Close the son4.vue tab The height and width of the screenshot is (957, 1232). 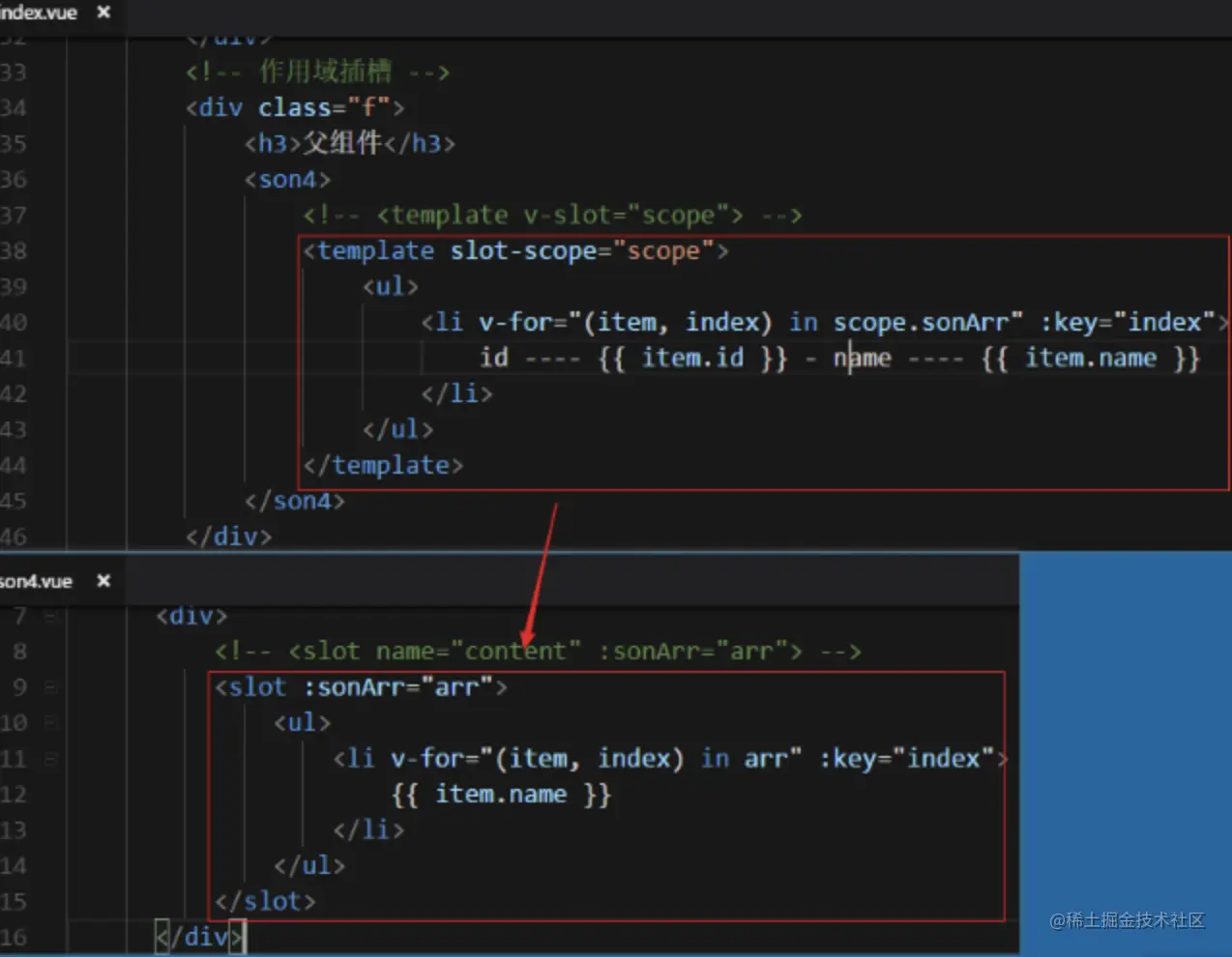pos(103,581)
